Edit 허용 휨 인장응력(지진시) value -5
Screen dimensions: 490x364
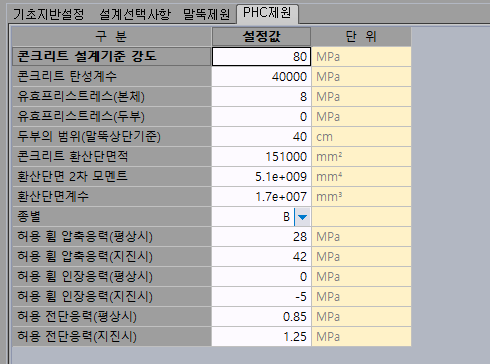(x=261, y=297)
